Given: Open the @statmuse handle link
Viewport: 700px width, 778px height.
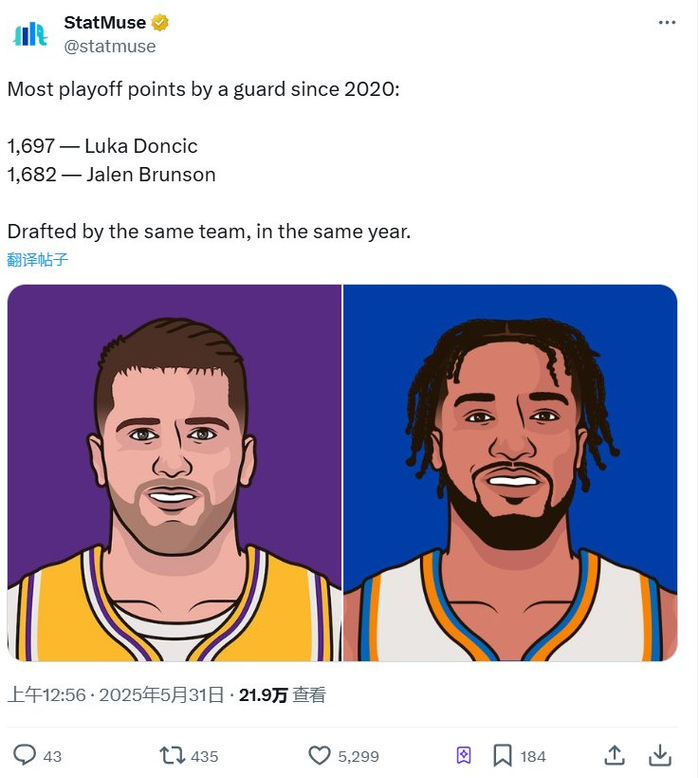Looking at the screenshot, I should [110, 46].
